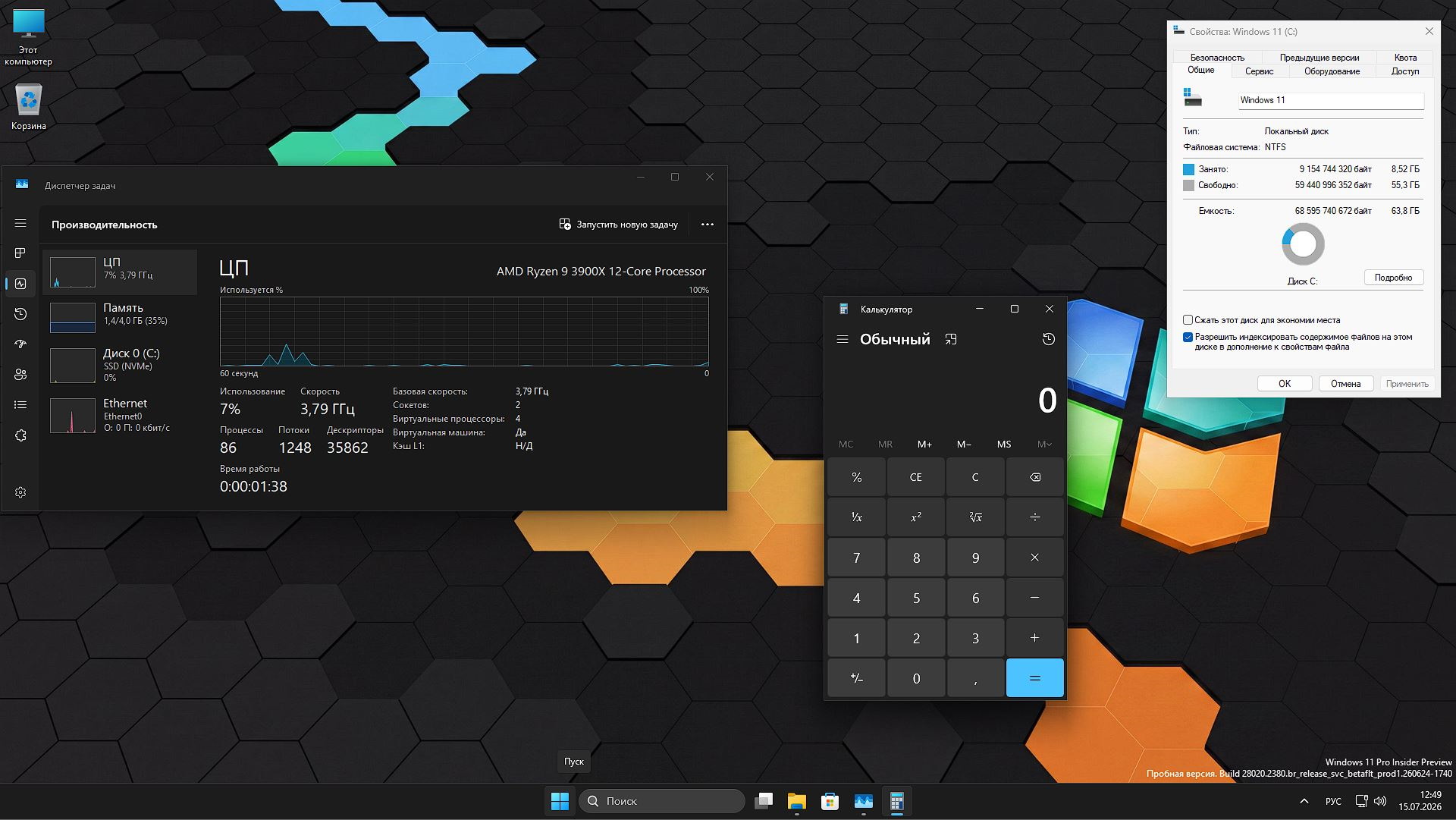Click MS memory store in Calculator
The image size is (1456, 820).
coord(1003,445)
